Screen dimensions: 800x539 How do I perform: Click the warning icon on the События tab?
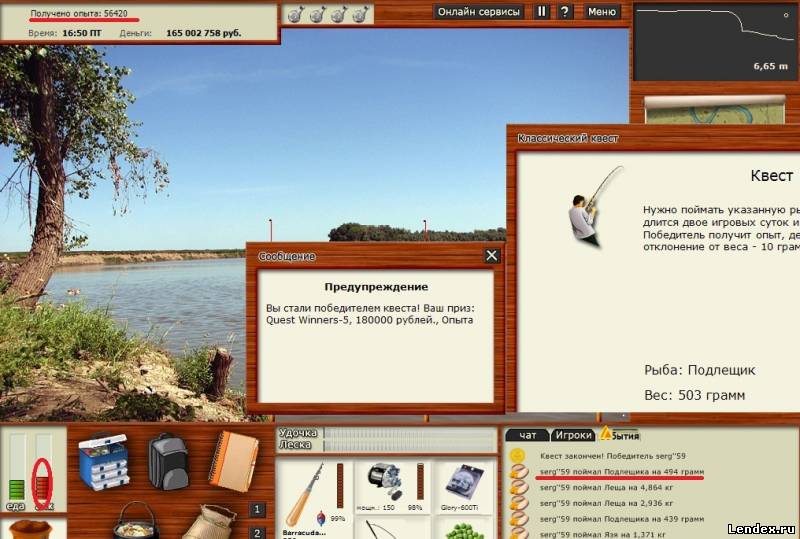point(606,433)
